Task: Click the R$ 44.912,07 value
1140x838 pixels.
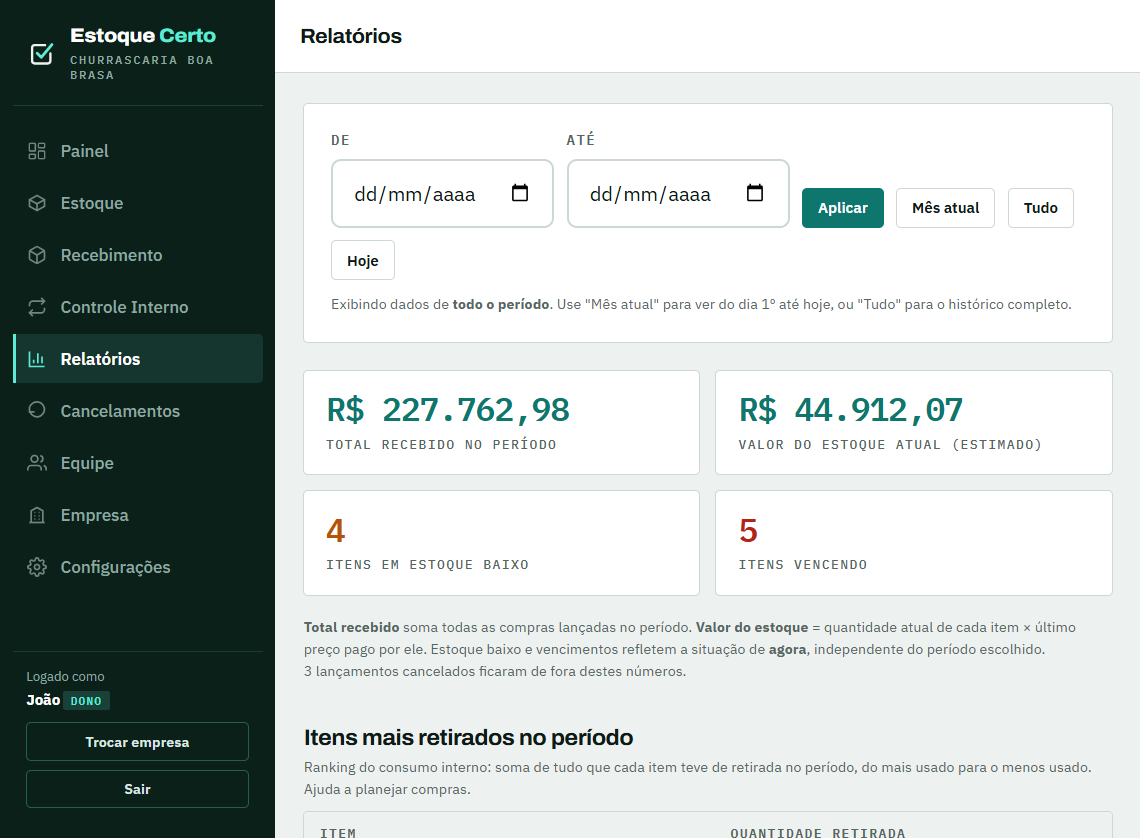Action: 851,410
